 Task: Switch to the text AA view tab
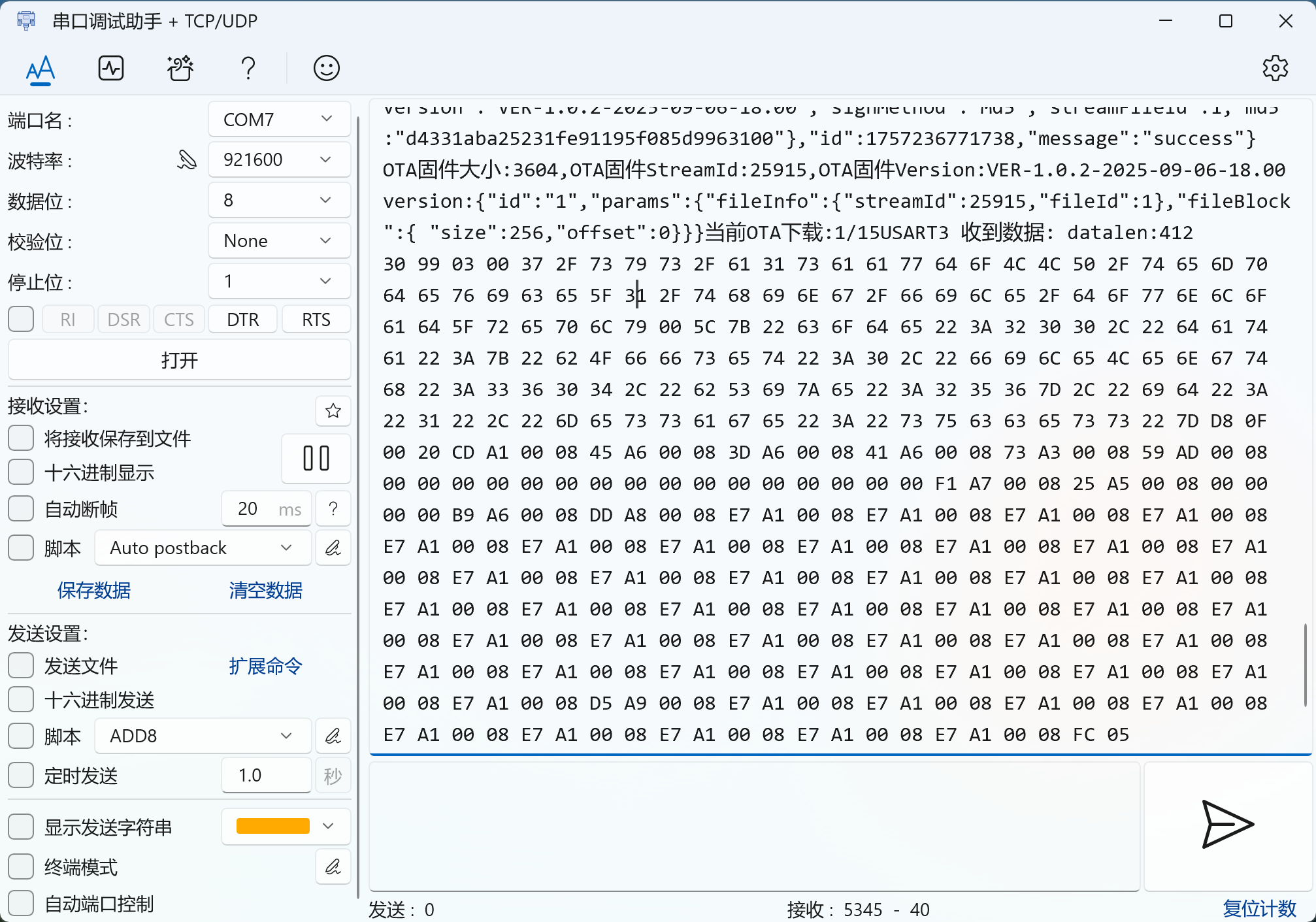pyautogui.click(x=41, y=68)
